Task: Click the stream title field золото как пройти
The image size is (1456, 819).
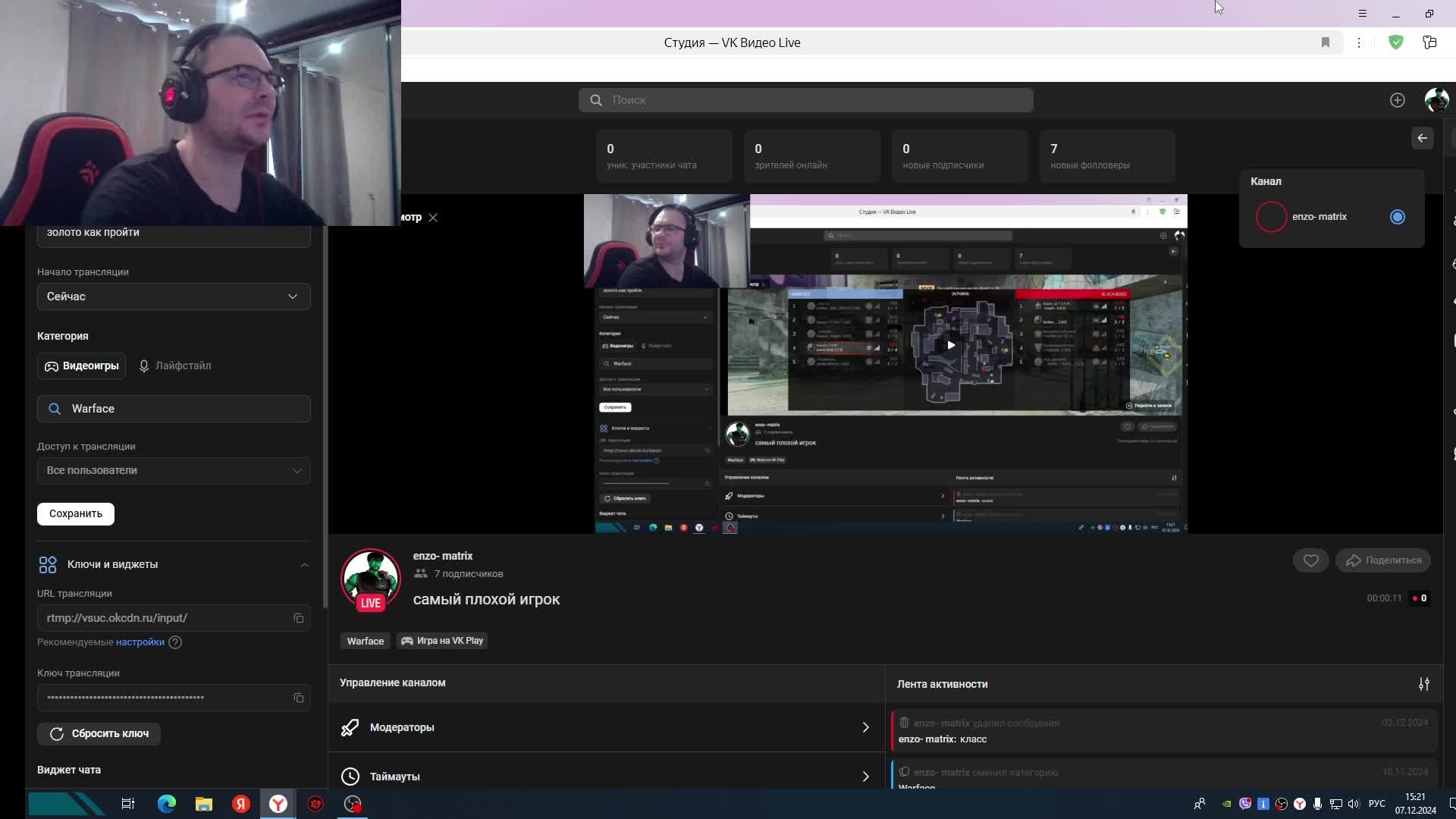Action: point(174,234)
